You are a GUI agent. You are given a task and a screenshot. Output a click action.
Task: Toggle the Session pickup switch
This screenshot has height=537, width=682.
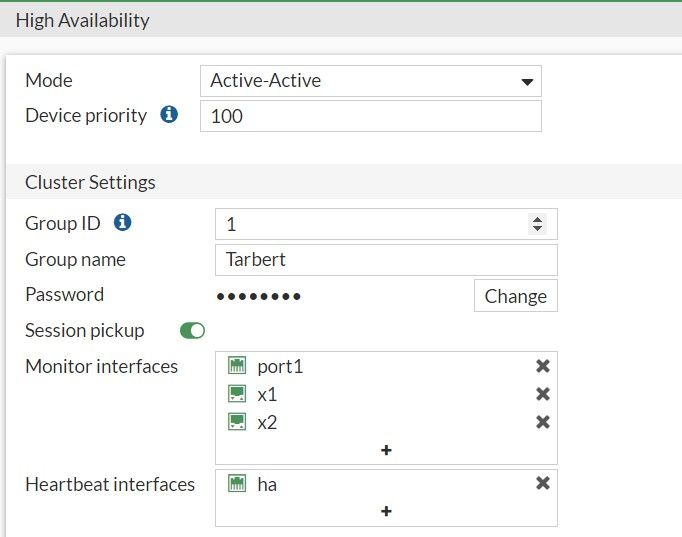(x=192, y=330)
